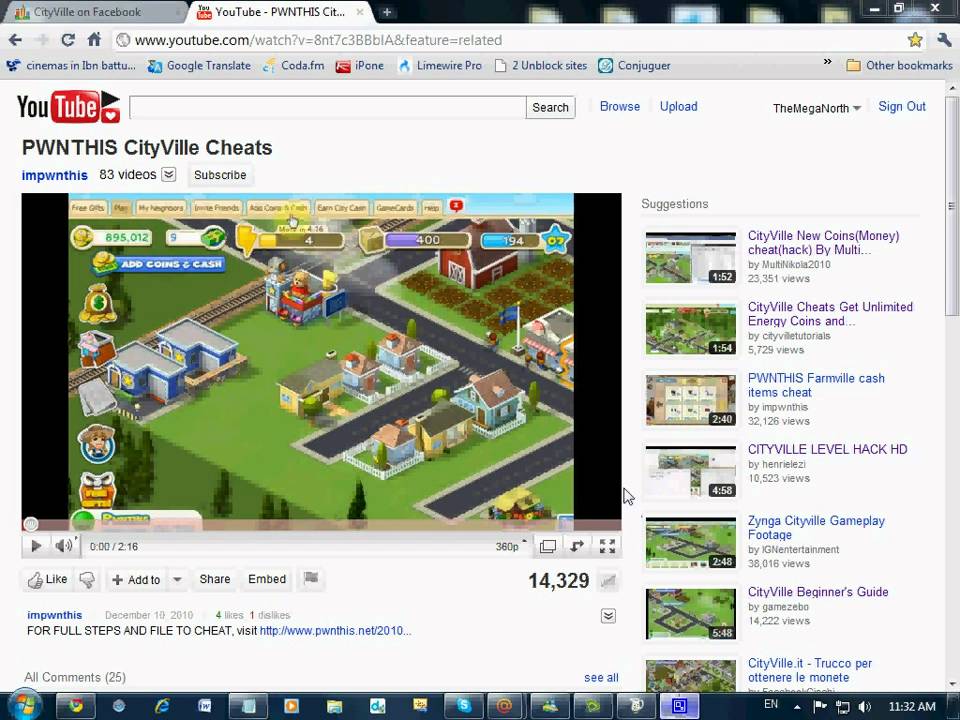This screenshot has width=960, height=720.
Task: Change 360p video quality setting
Action: point(511,546)
